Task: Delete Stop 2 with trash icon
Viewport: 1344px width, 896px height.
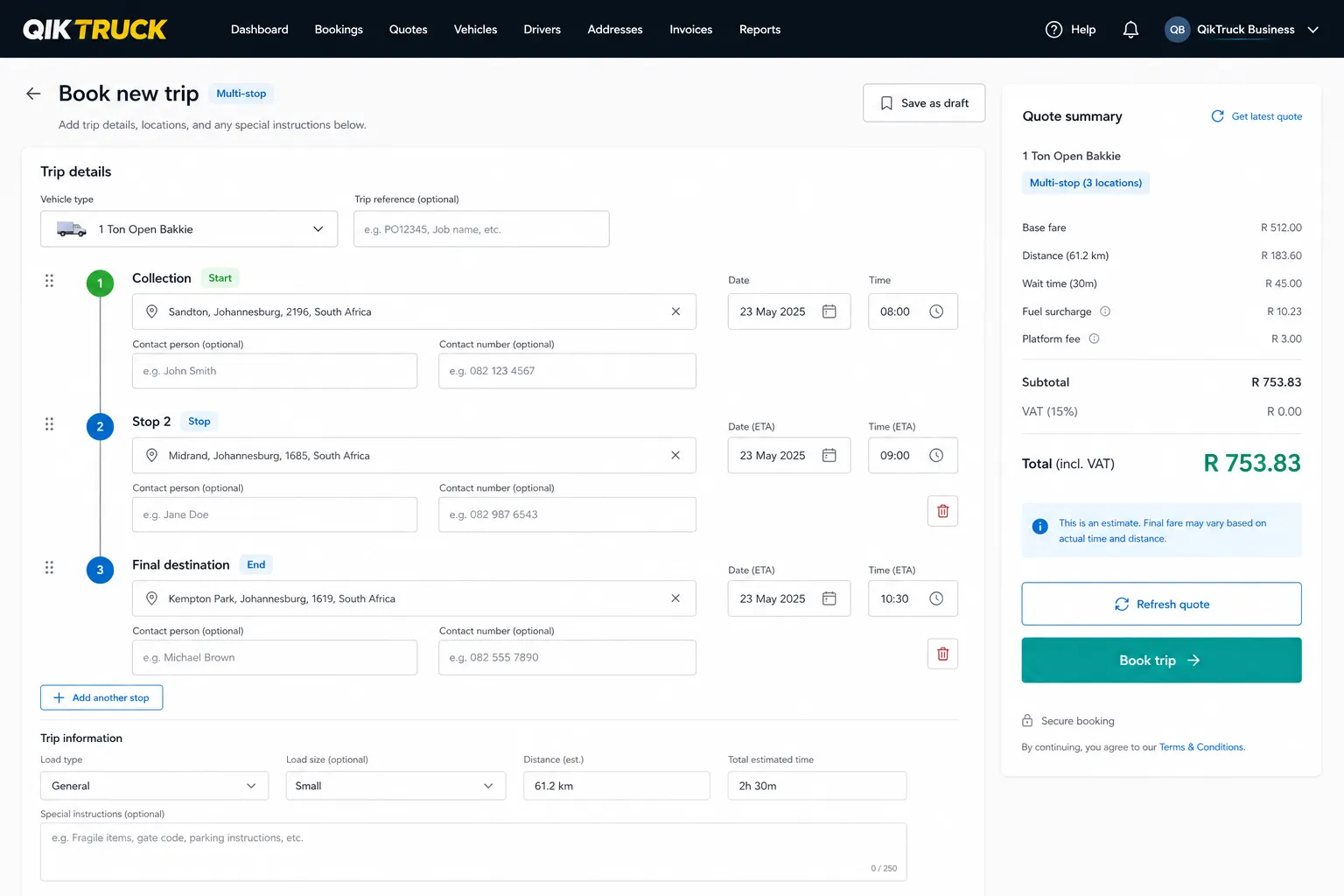Action: point(942,511)
